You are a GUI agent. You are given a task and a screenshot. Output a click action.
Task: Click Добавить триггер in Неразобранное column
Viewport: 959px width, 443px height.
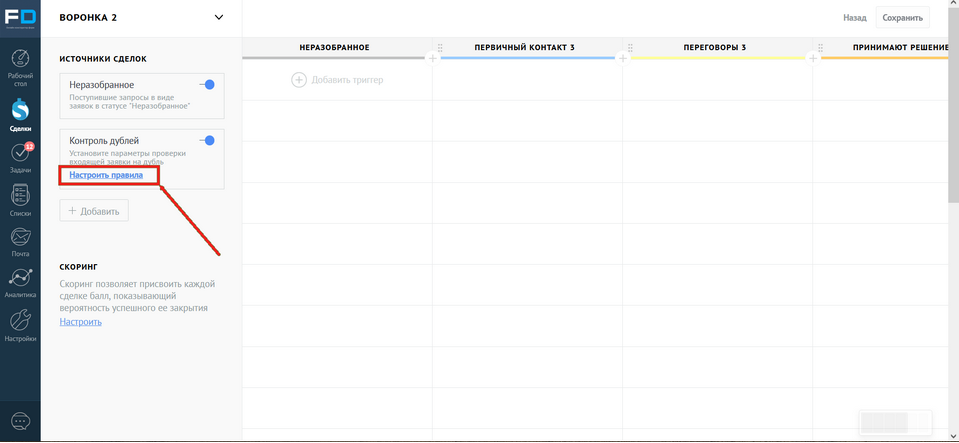(337, 79)
